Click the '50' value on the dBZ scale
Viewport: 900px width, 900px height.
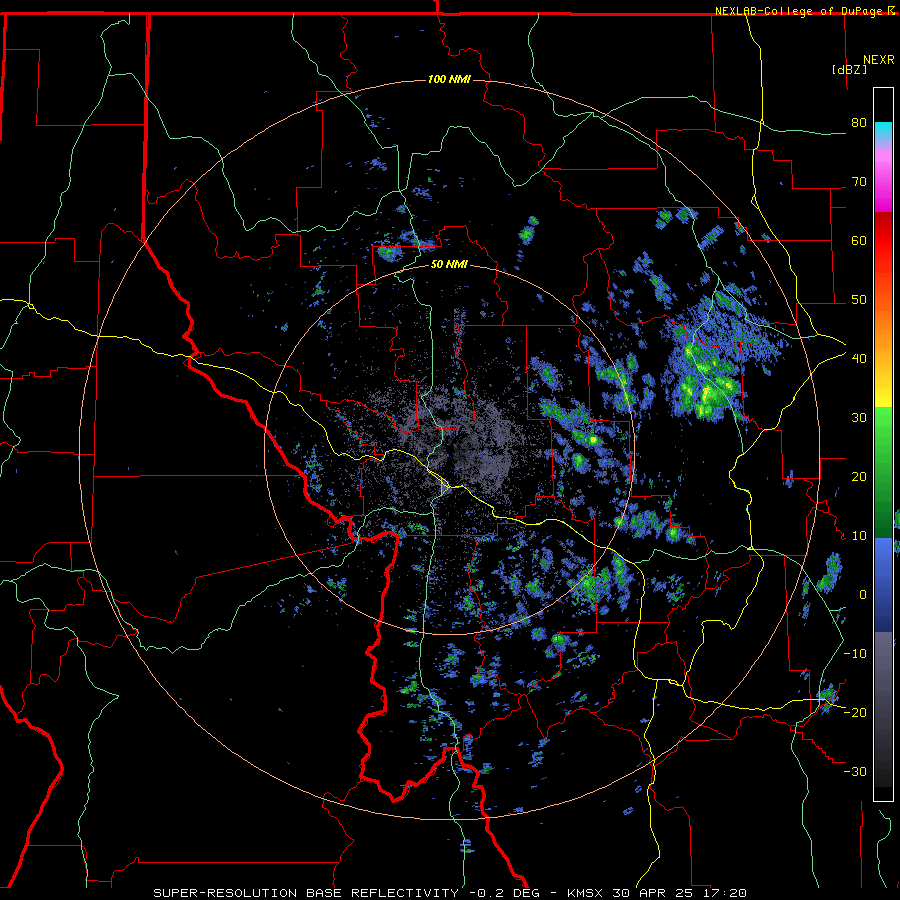click(859, 300)
